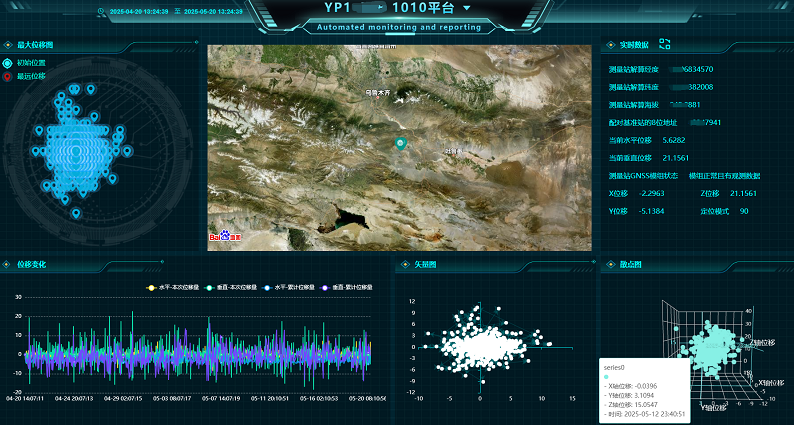794x425 pixels.
Task: Click the 最大位移图 panel title
Action: (x=35, y=45)
